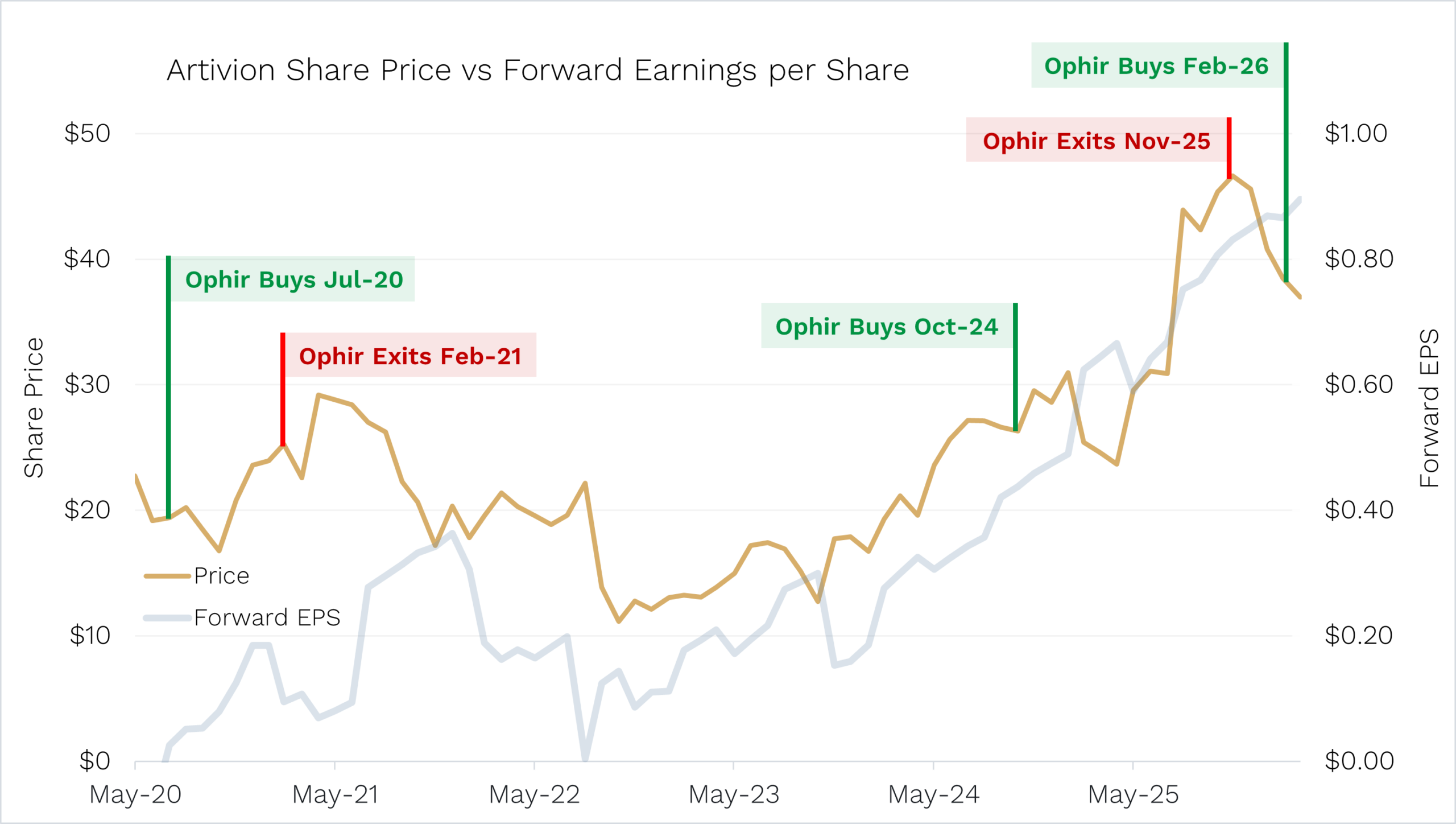Click the grey Forward EPS legend line swatch
This screenshot has height=824, width=1456.
point(167,618)
